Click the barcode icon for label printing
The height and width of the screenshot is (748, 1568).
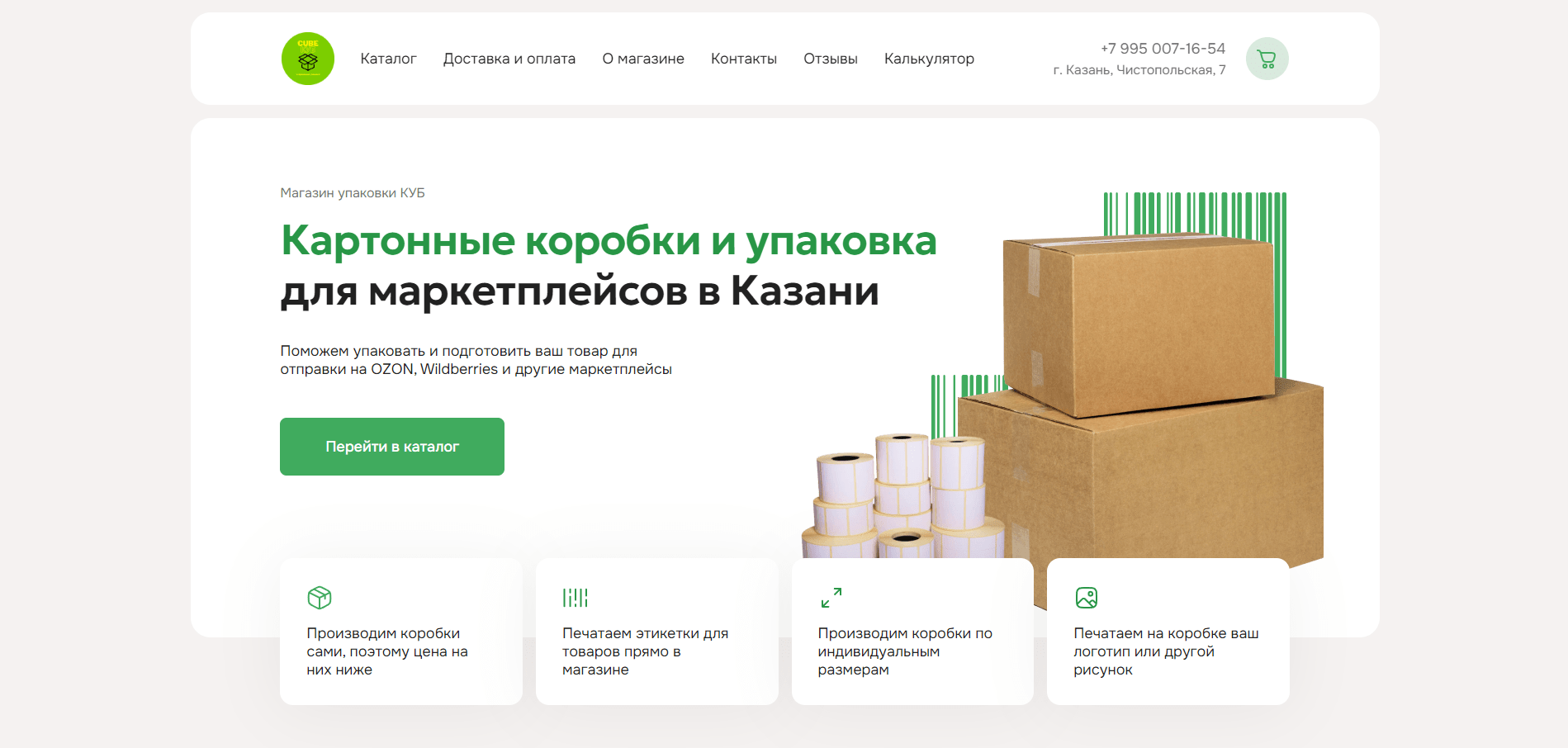point(575,597)
